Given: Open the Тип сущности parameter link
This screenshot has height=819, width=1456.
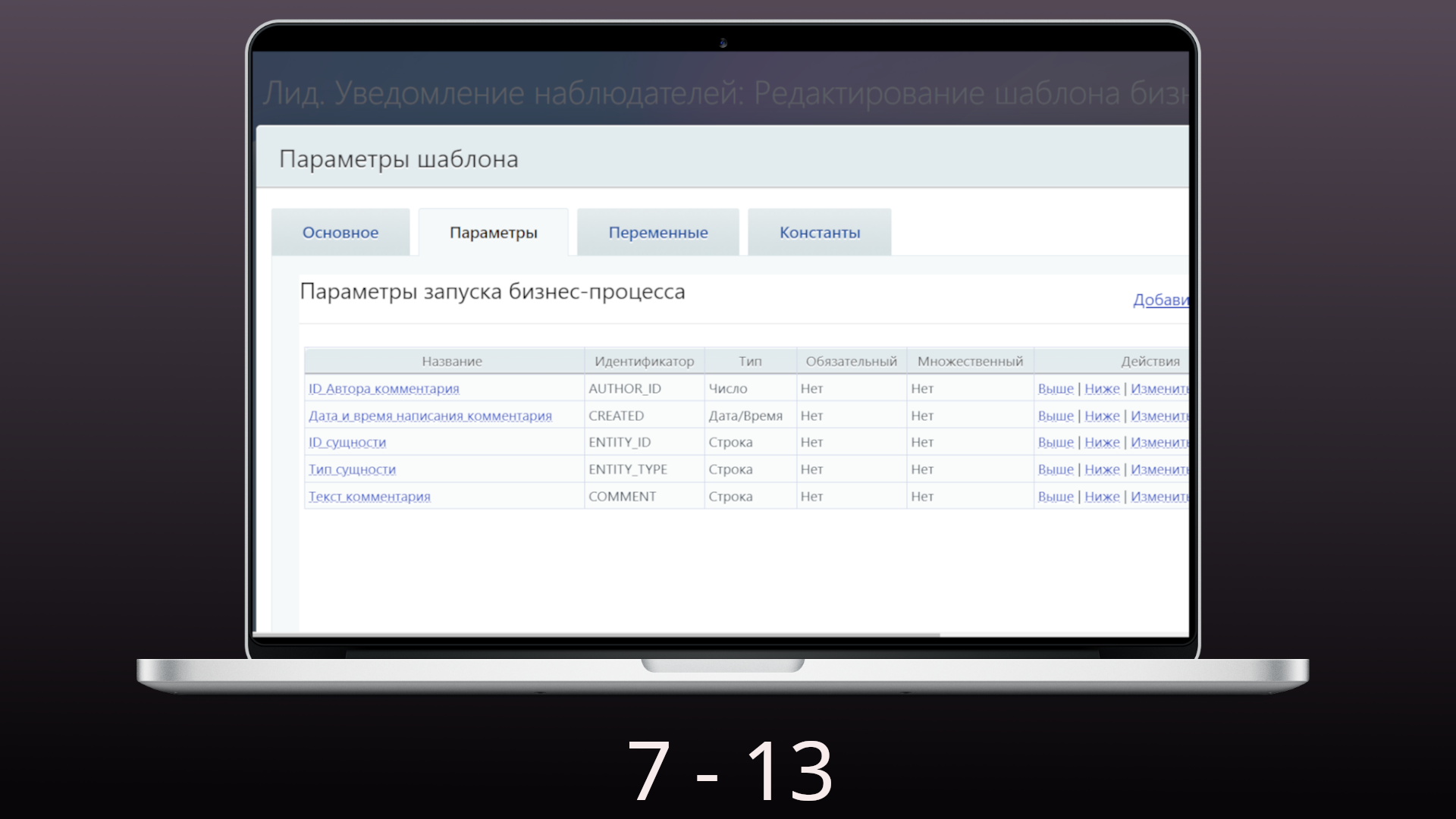Looking at the screenshot, I should (x=352, y=470).
